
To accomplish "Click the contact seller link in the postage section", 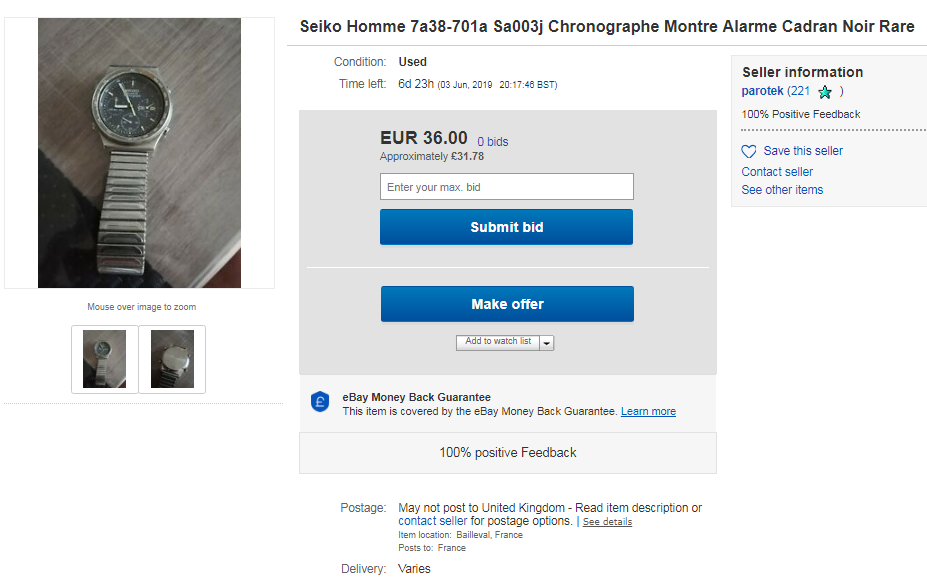I will [432, 521].
